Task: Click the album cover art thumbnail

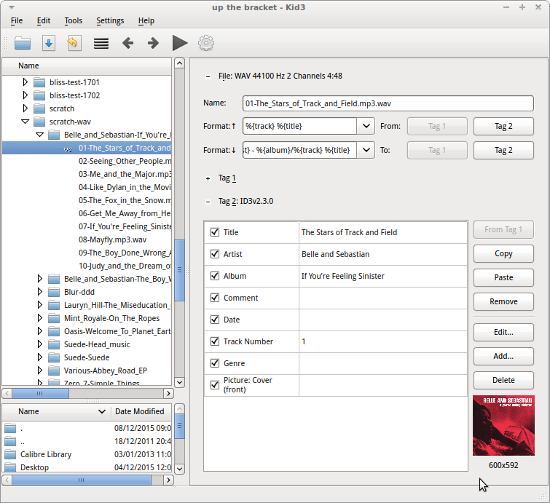Action: tap(504, 425)
